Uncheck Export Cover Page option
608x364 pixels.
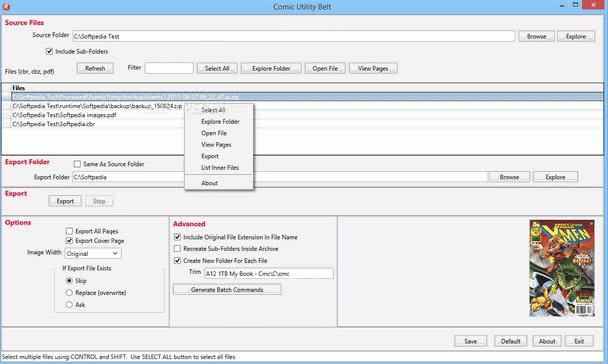69,241
